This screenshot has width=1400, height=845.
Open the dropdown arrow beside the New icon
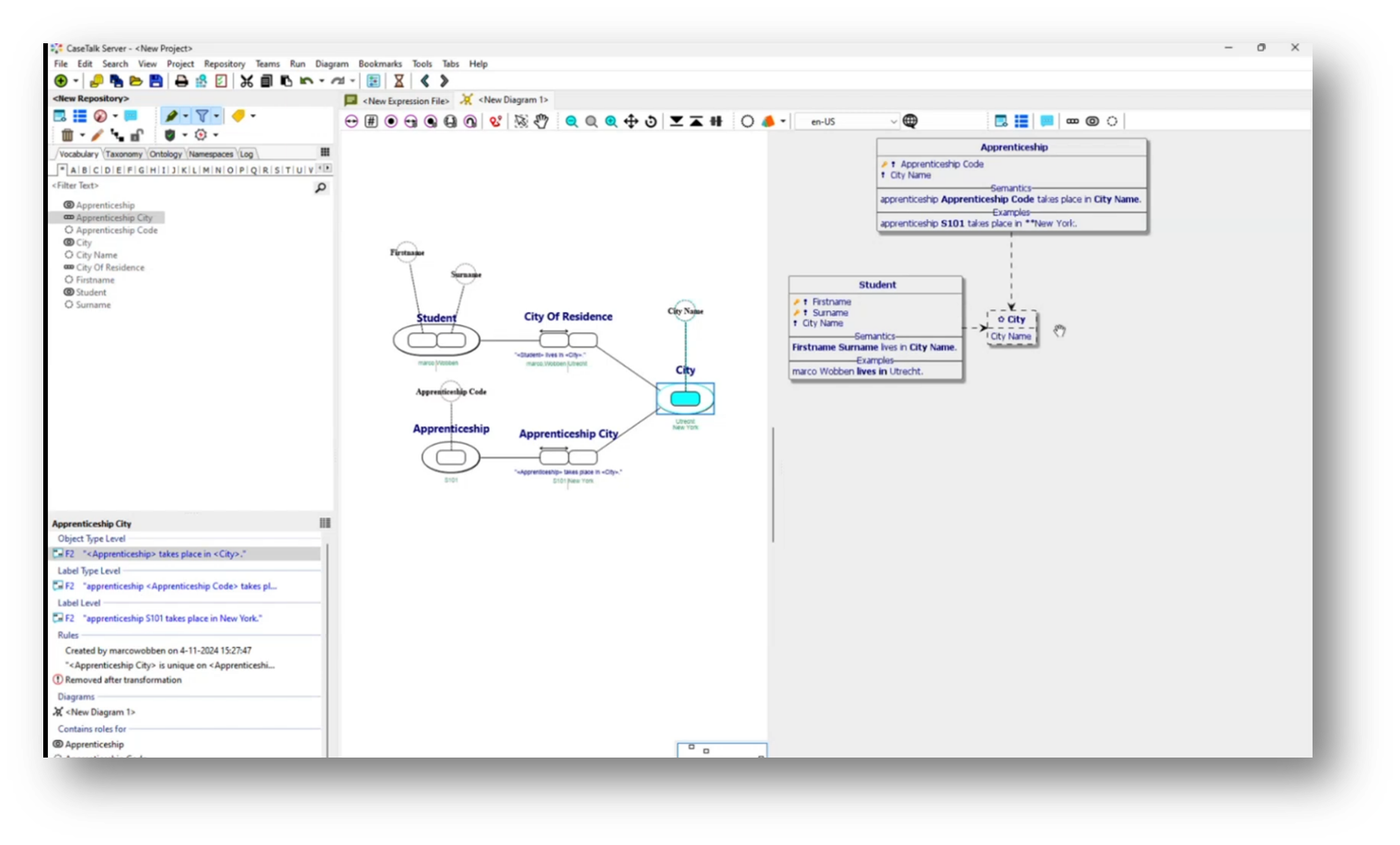pyautogui.click(x=75, y=81)
